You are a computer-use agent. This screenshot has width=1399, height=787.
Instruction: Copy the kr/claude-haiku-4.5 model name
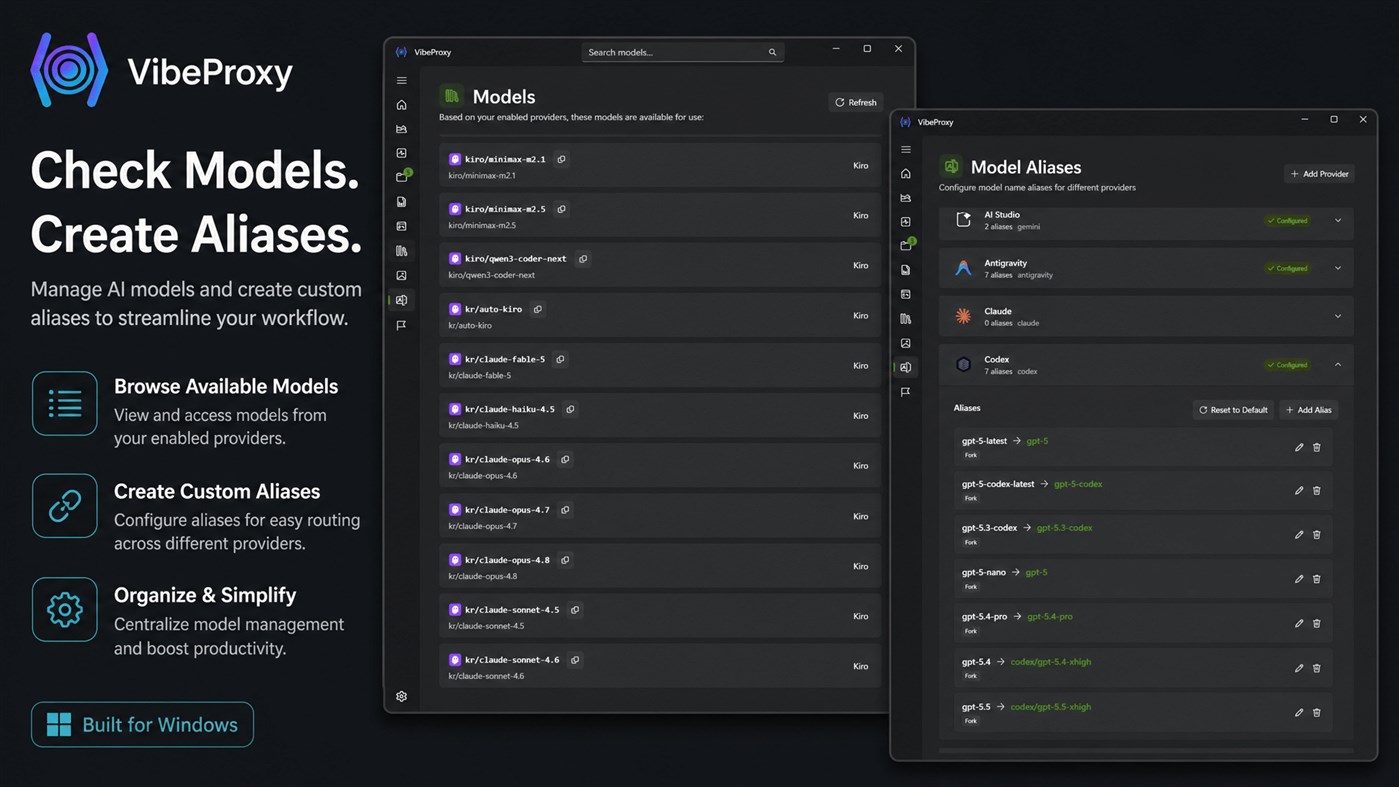pyautogui.click(x=570, y=409)
